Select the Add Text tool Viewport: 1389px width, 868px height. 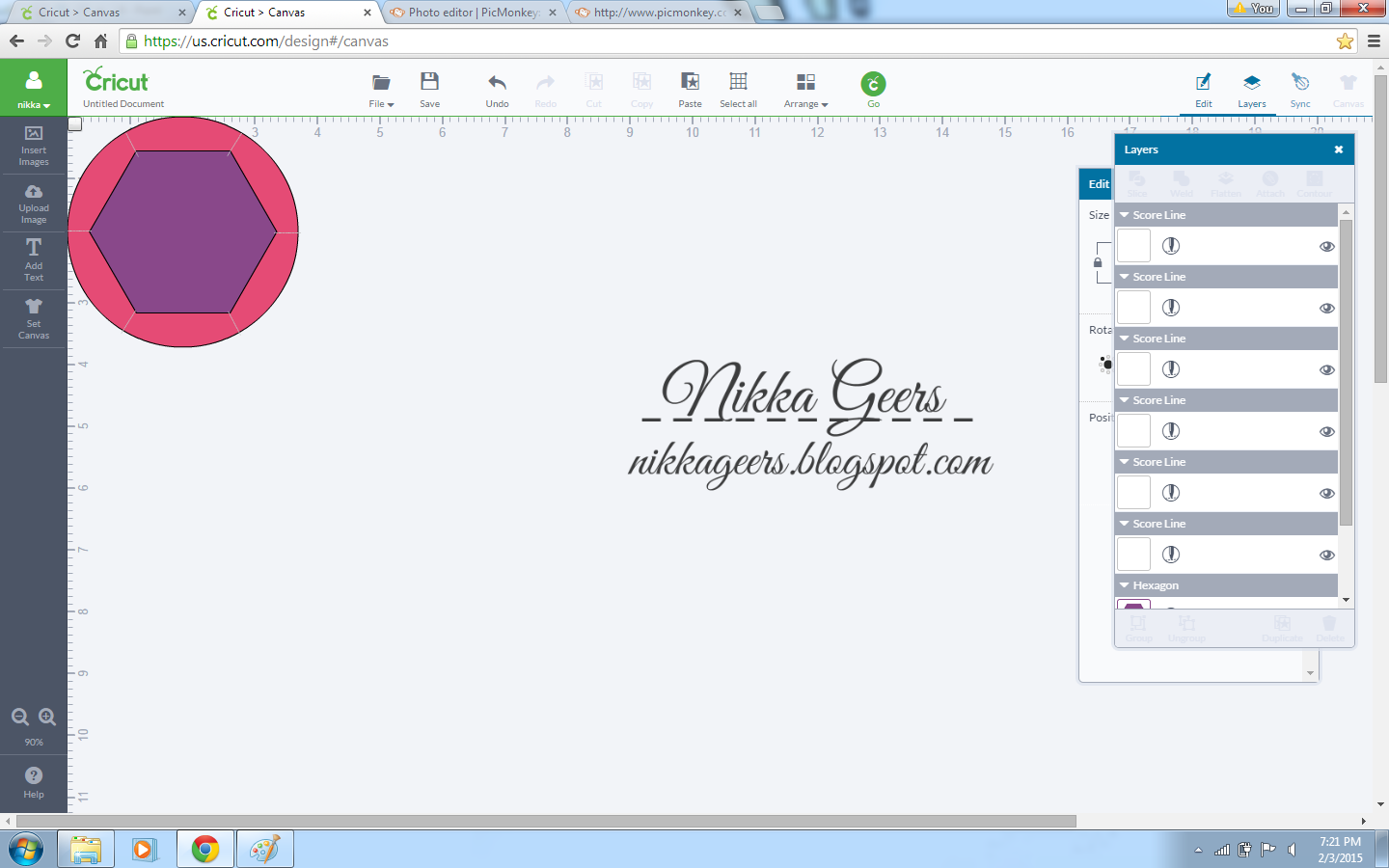pyautogui.click(x=34, y=260)
